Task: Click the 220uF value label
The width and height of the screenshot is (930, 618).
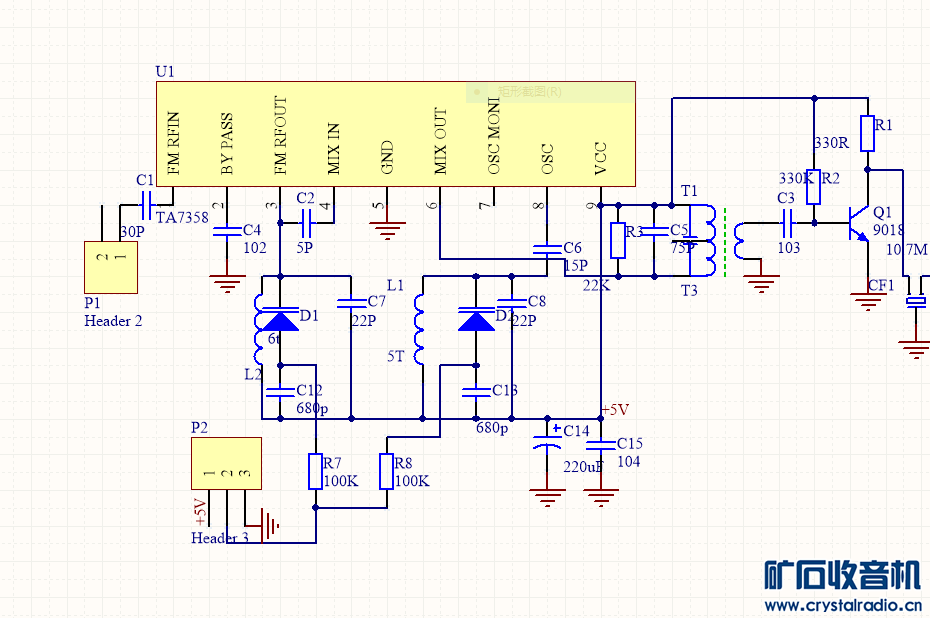Action: [x=583, y=467]
